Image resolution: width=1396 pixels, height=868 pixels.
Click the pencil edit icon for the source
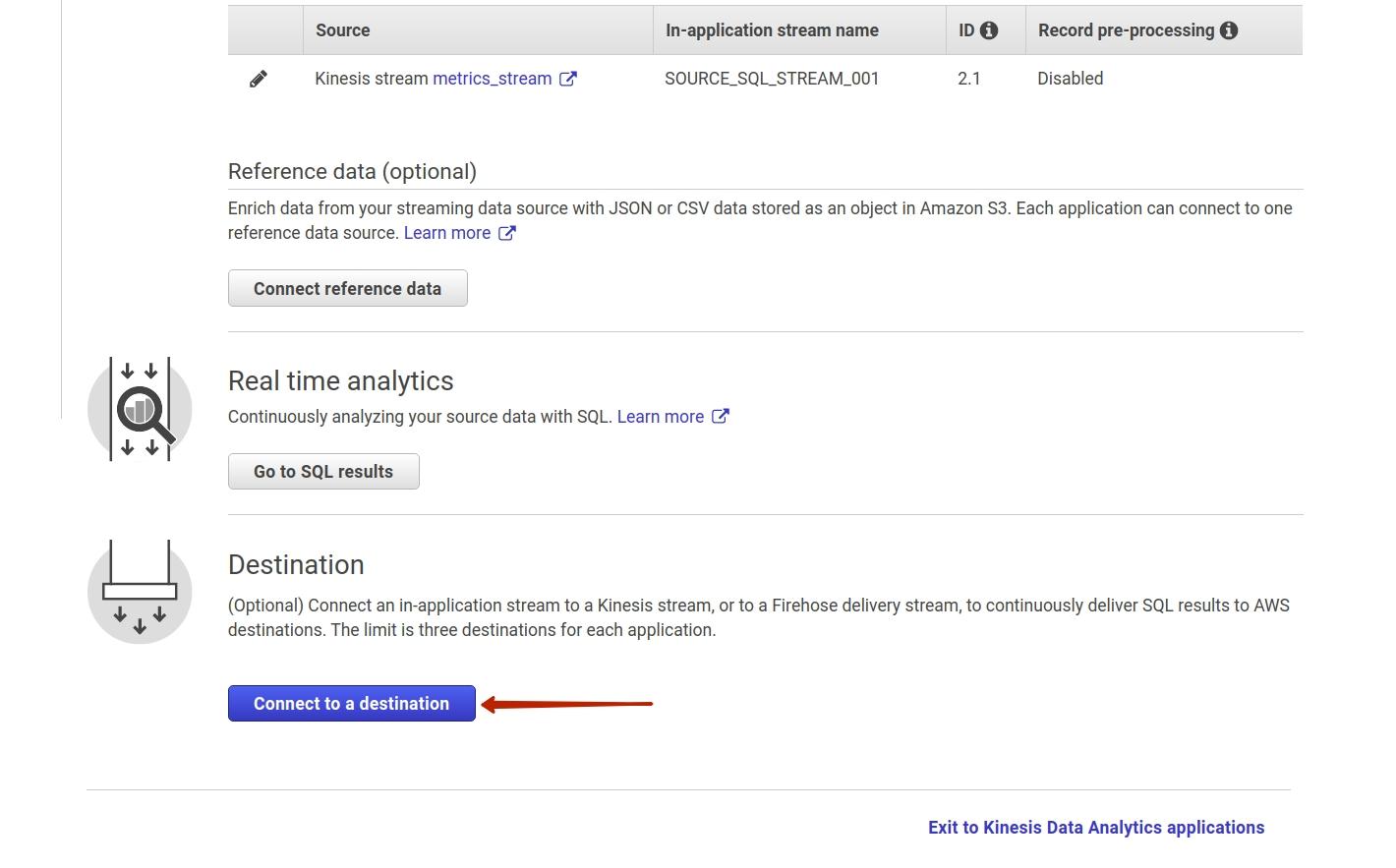pyautogui.click(x=259, y=78)
